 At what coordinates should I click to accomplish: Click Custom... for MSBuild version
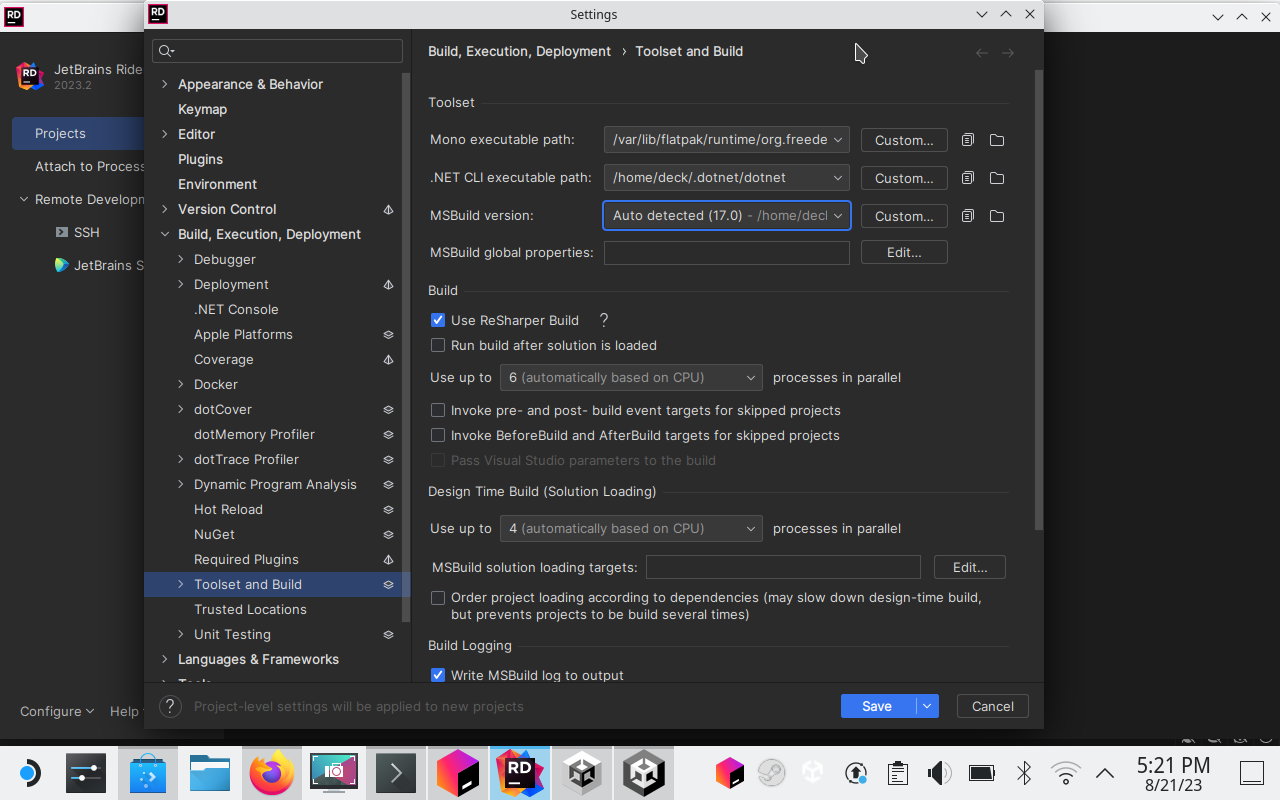point(904,216)
